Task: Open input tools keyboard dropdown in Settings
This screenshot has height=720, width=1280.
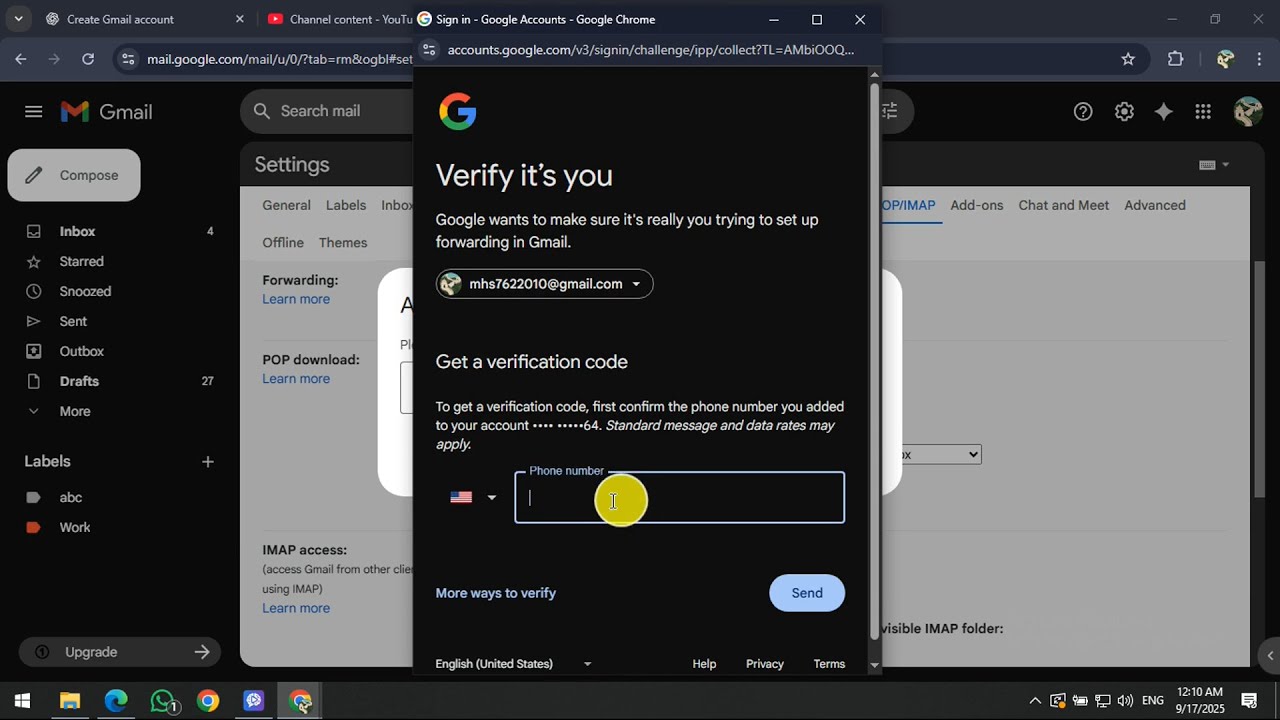Action: point(1213,165)
